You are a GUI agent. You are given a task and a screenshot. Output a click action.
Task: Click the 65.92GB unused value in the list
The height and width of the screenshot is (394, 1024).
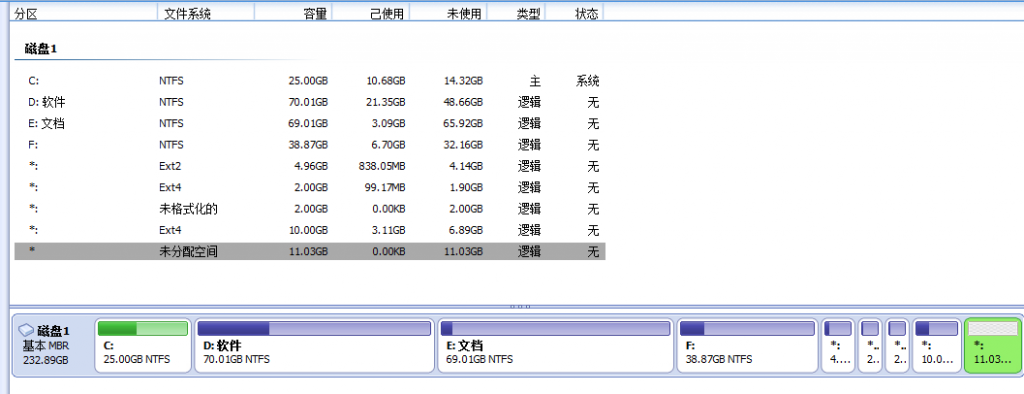pyautogui.click(x=462, y=123)
